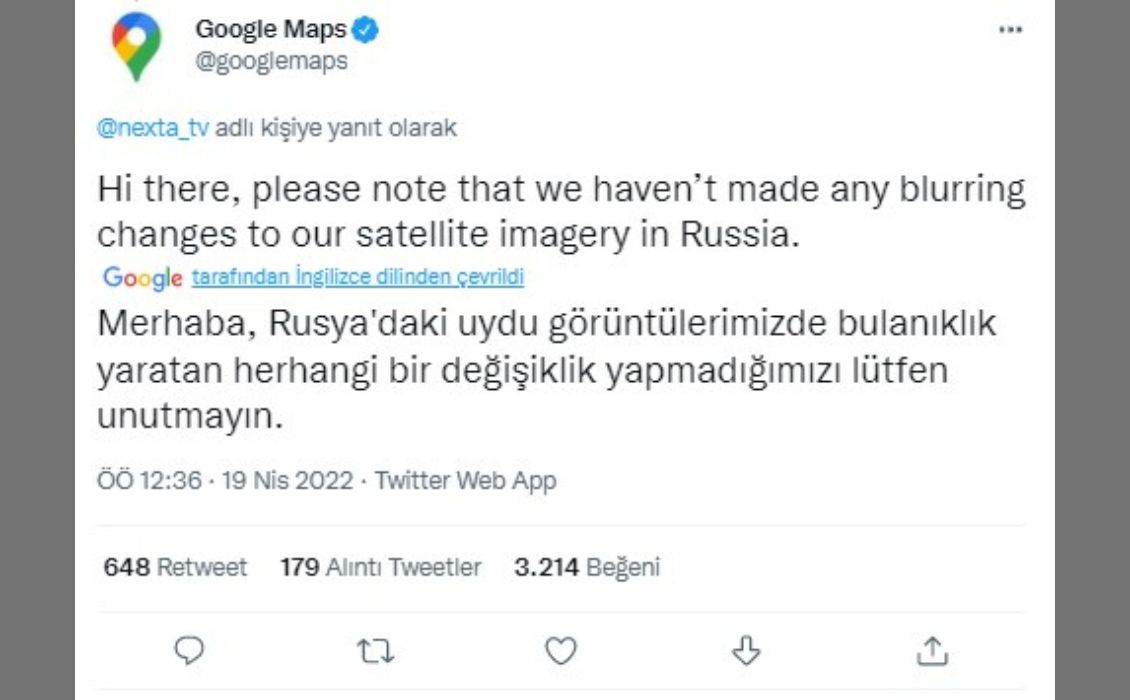Click the share upload icon
Screen dimensions: 1130x700
click(931, 652)
